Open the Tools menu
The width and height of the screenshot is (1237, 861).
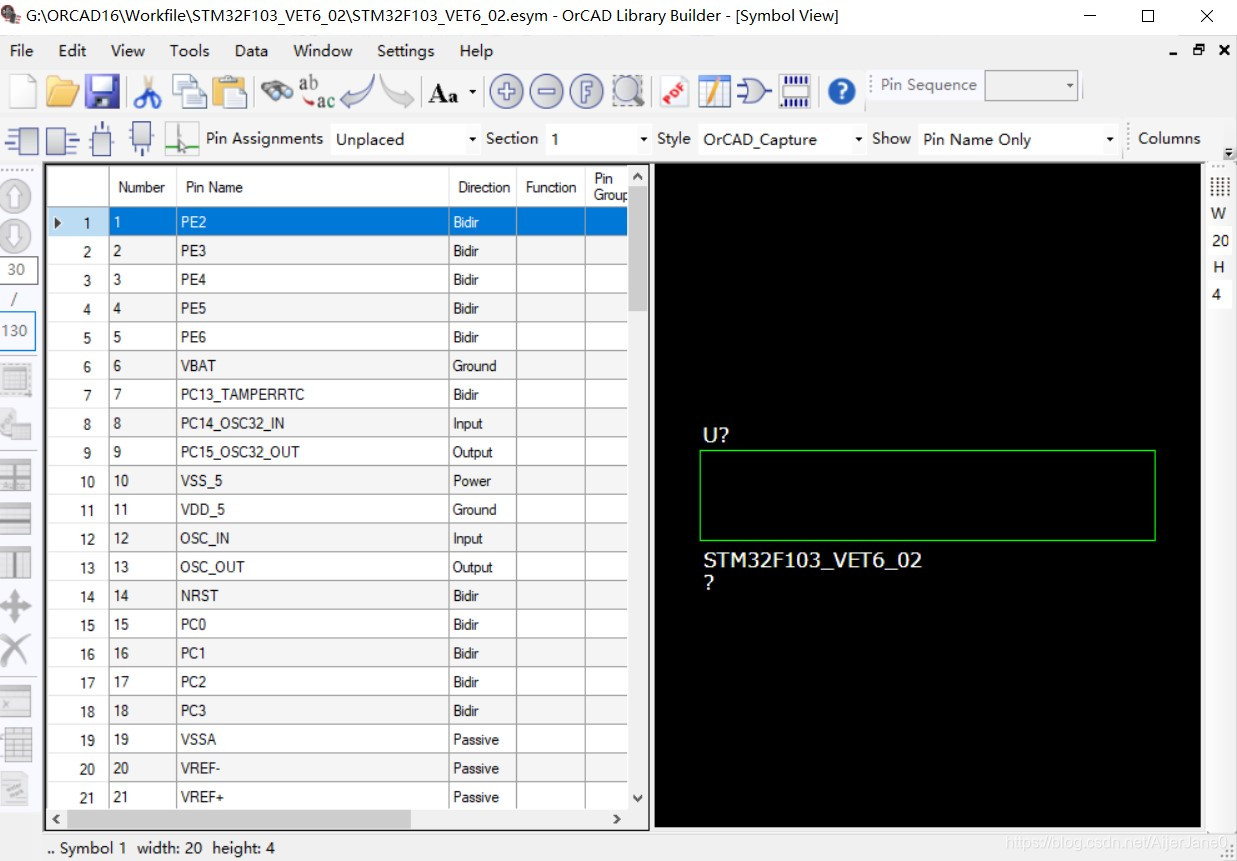coord(189,51)
